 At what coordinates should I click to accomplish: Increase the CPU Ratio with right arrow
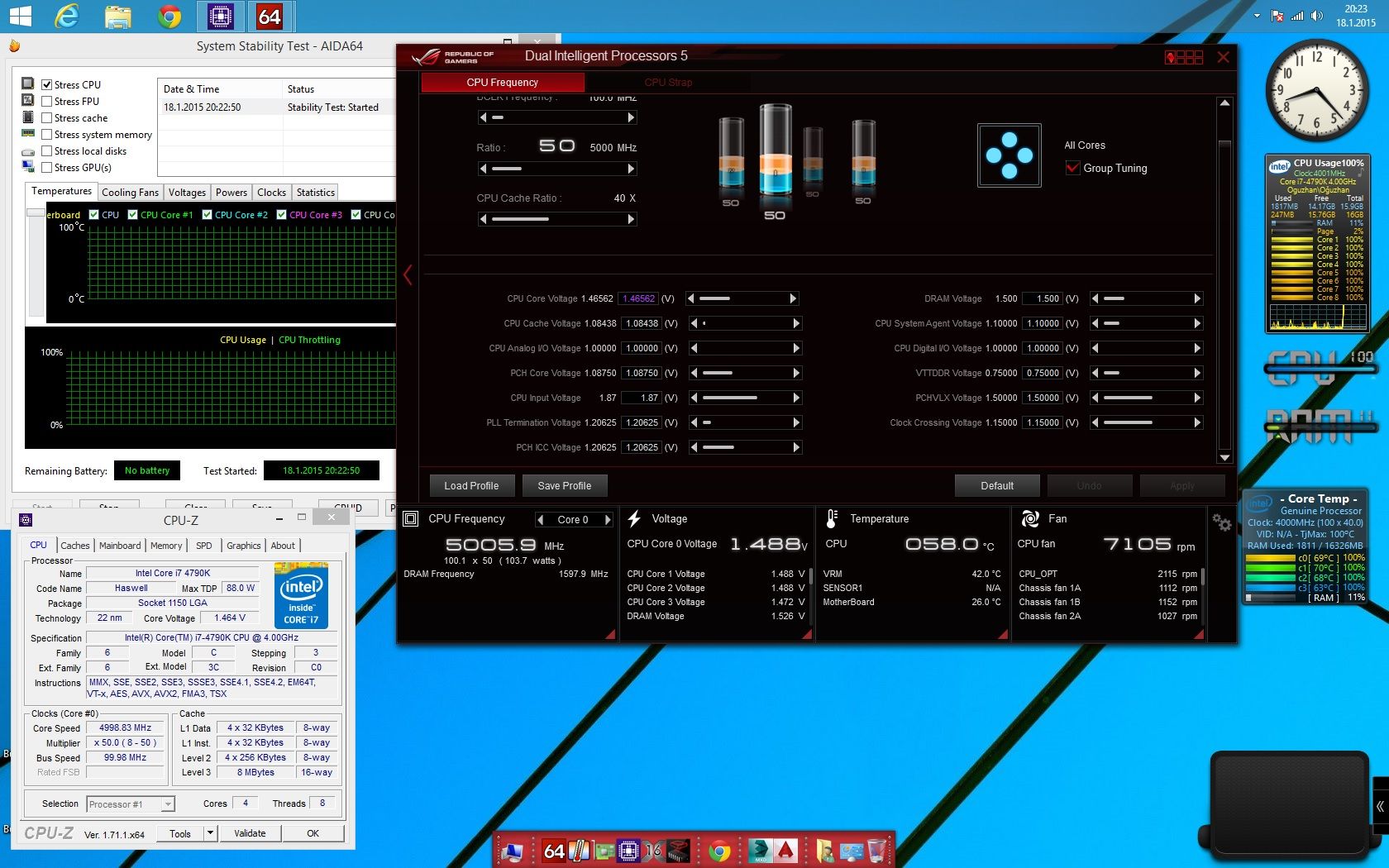[x=631, y=169]
